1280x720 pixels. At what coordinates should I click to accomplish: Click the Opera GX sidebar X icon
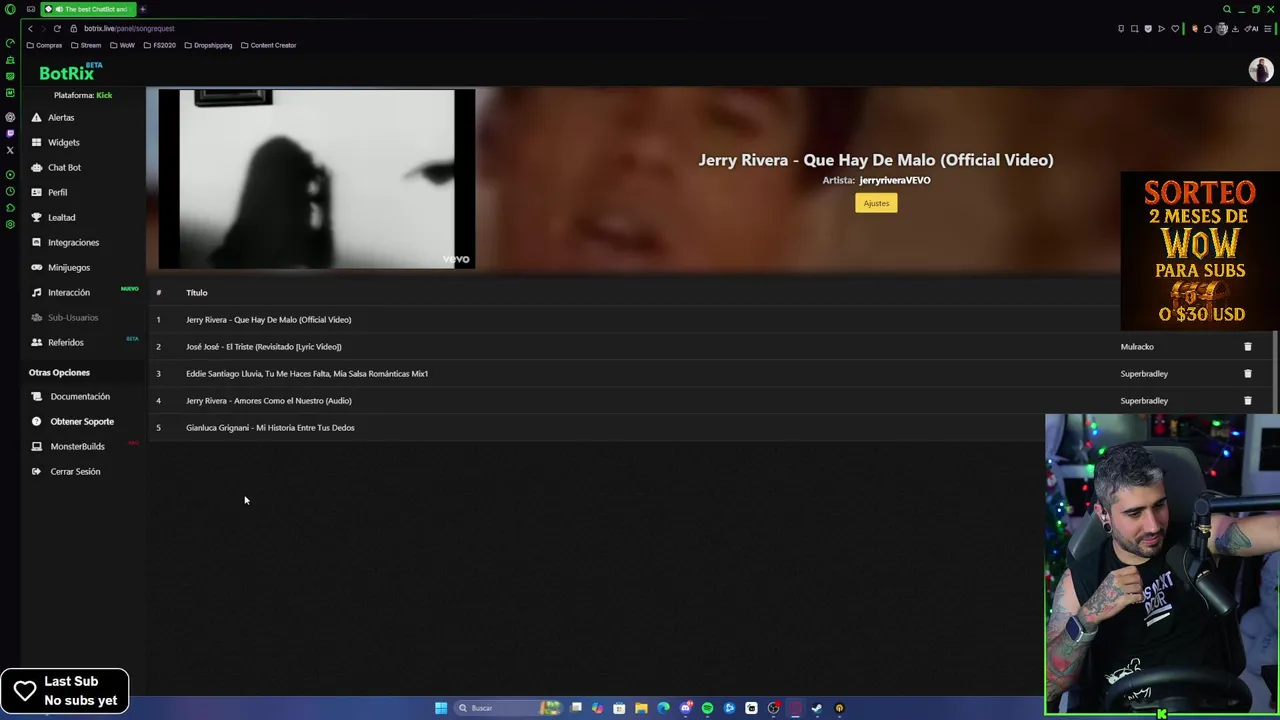click(10, 150)
